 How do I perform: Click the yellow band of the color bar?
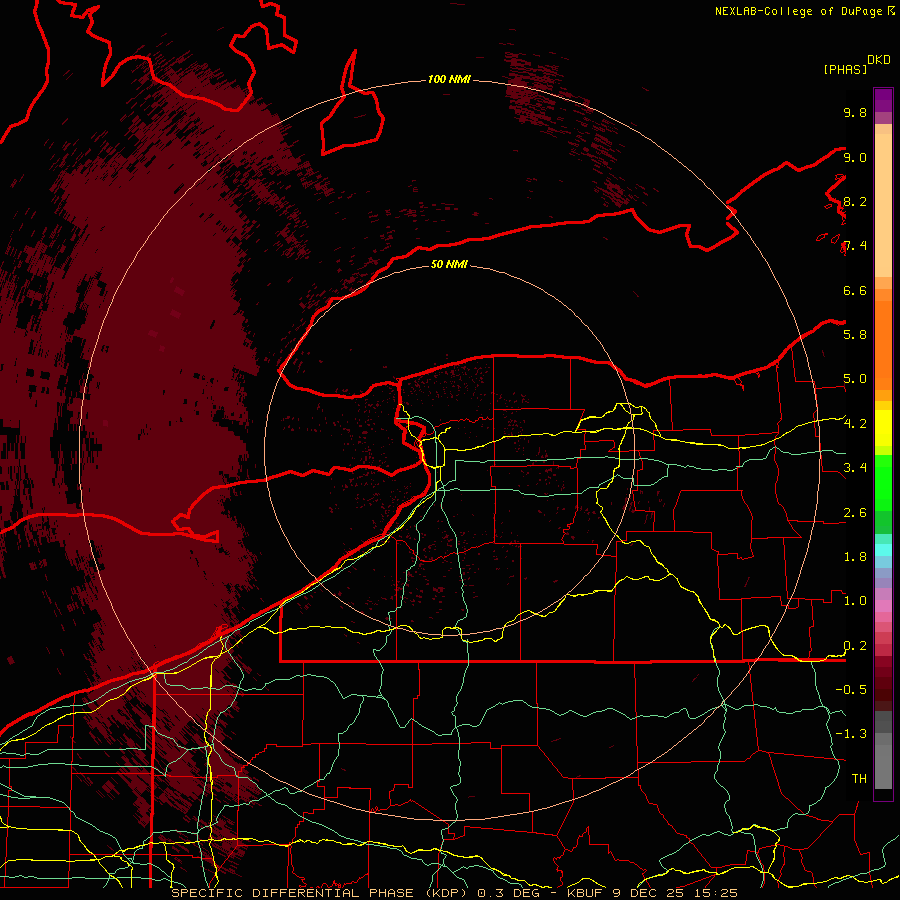(x=883, y=428)
